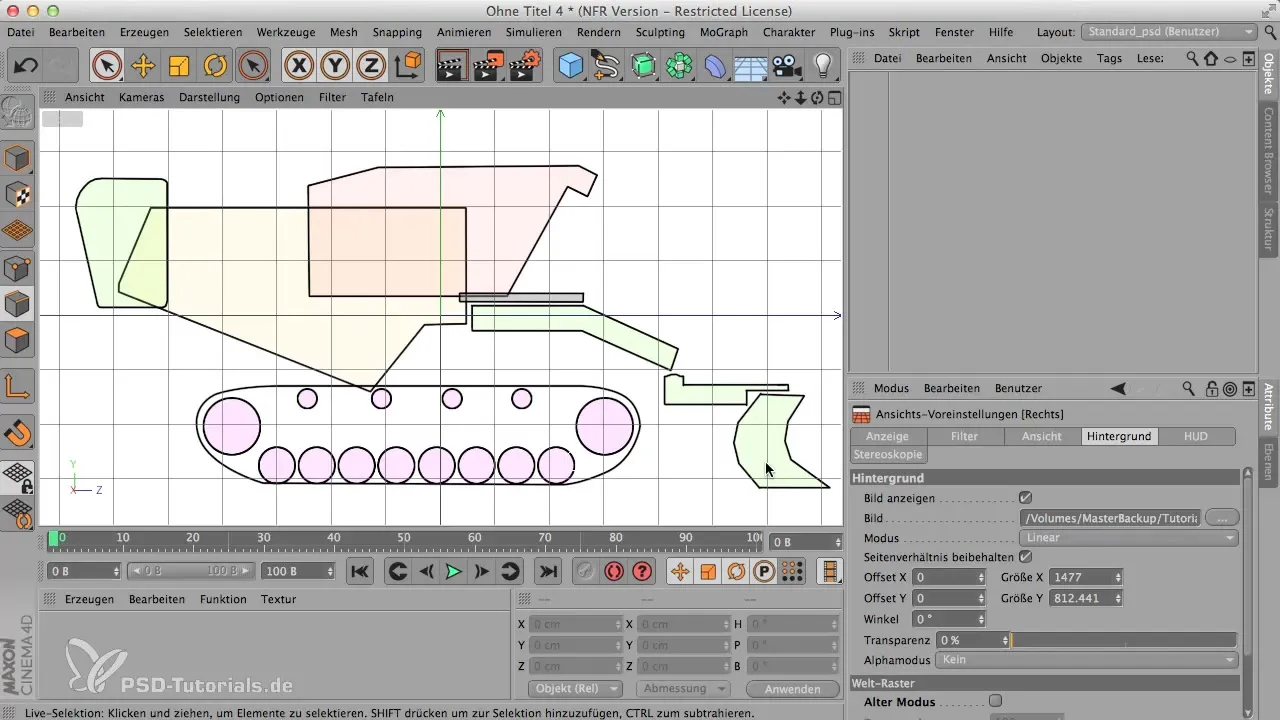Screen dimensions: 1280x720
Task: Open the Abmessung dropdown
Action: coord(685,689)
